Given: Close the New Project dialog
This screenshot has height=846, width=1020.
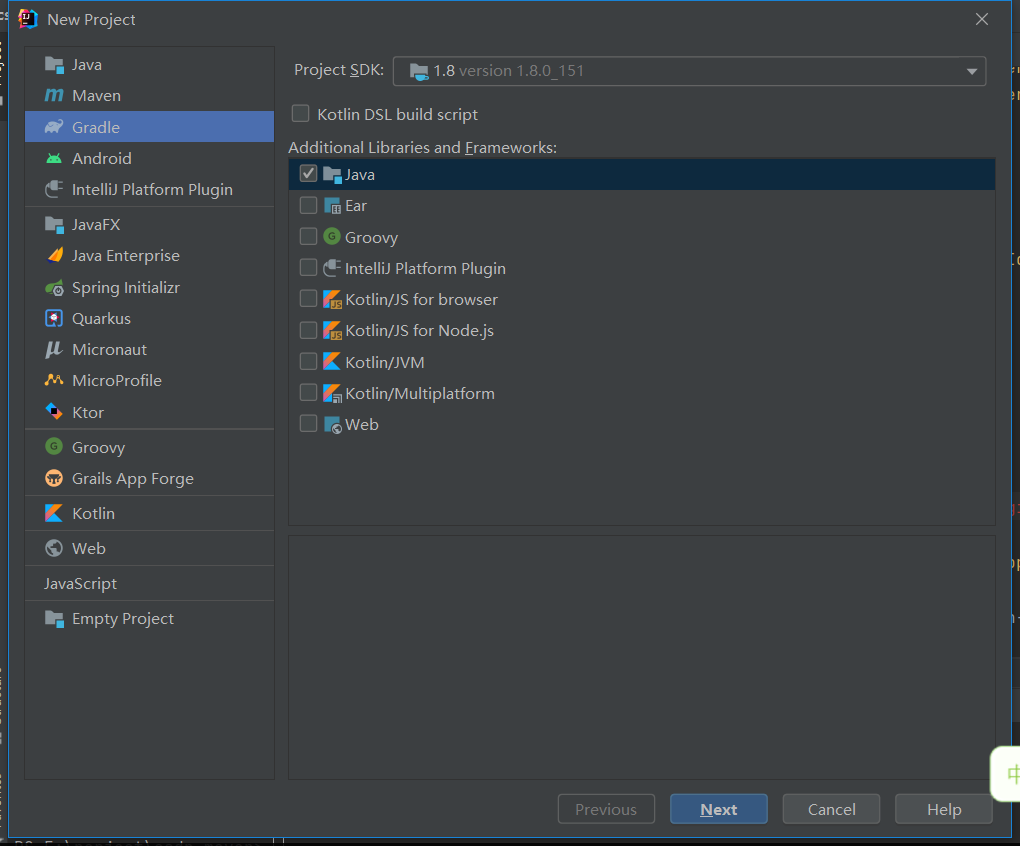Looking at the screenshot, I should 982,20.
